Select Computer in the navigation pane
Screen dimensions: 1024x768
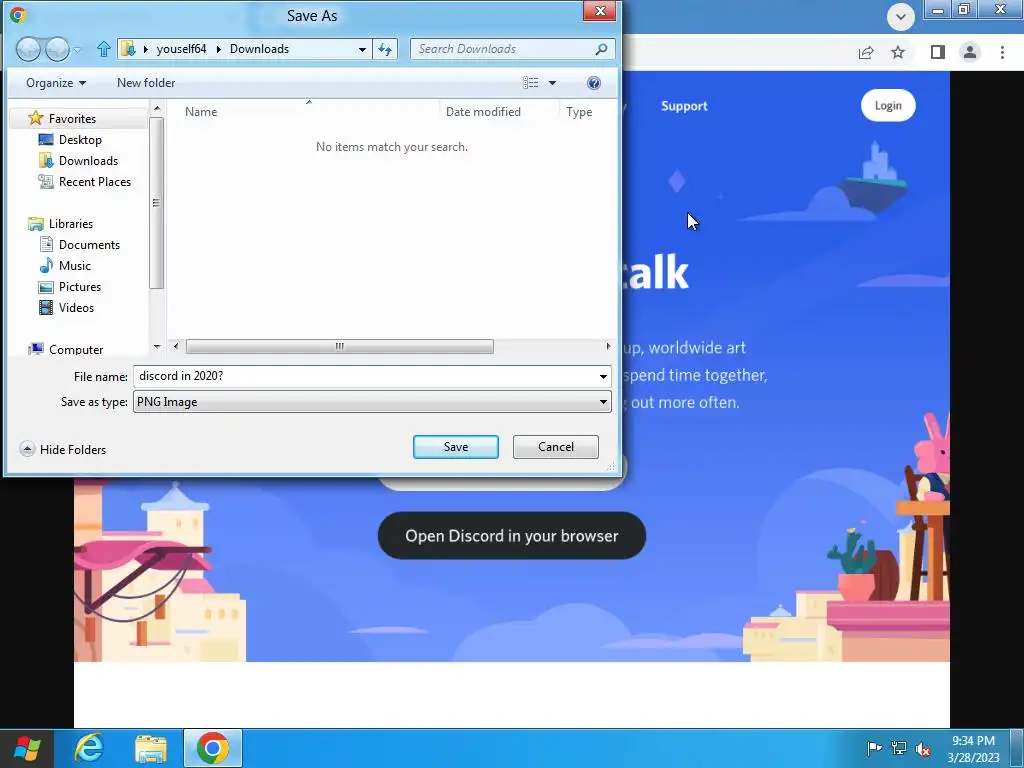pos(76,349)
